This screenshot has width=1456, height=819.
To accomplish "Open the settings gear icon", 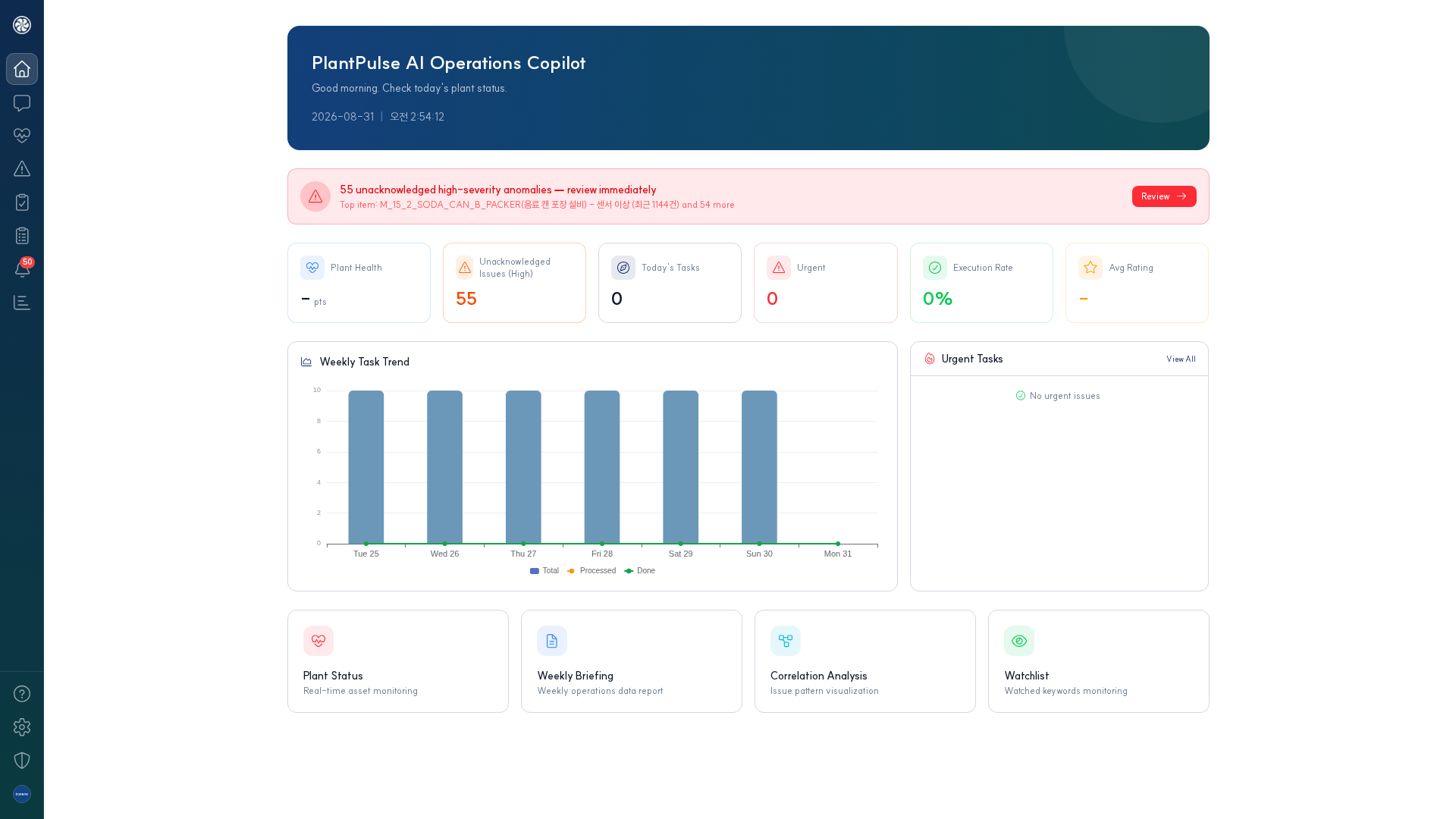I will click(x=22, y=727).
